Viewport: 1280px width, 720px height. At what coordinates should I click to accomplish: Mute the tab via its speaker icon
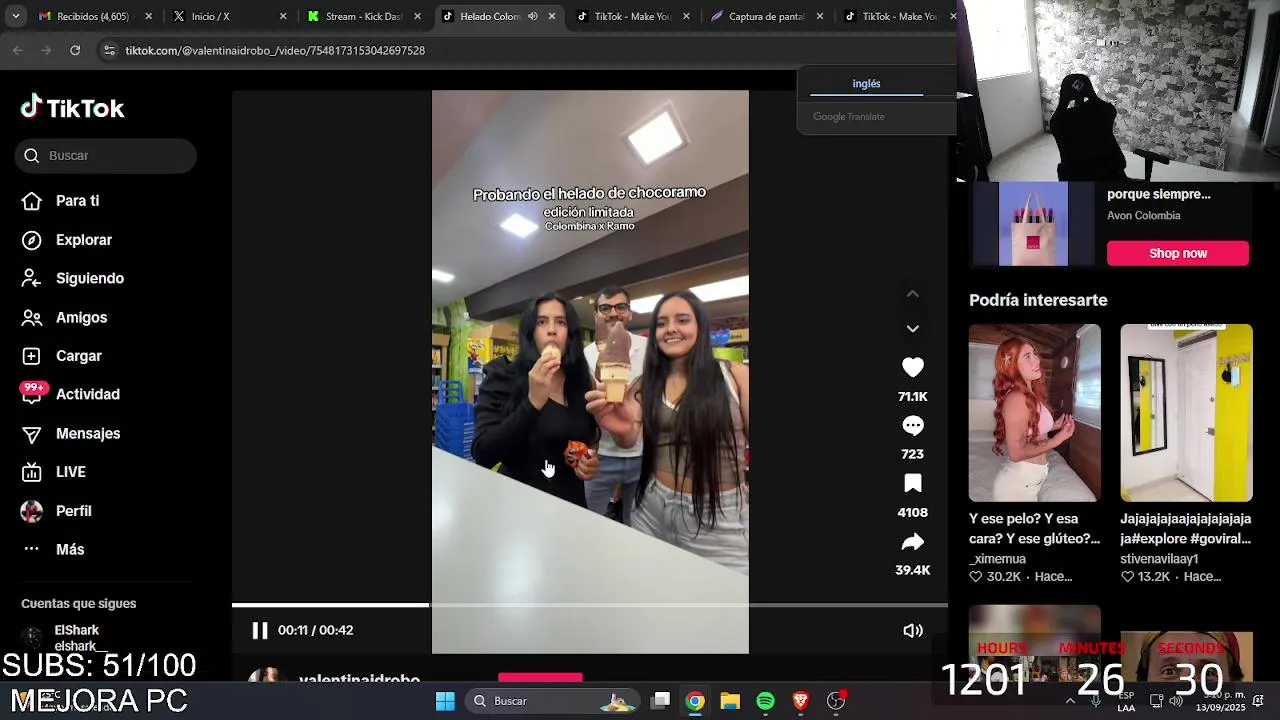coord(532,16)
